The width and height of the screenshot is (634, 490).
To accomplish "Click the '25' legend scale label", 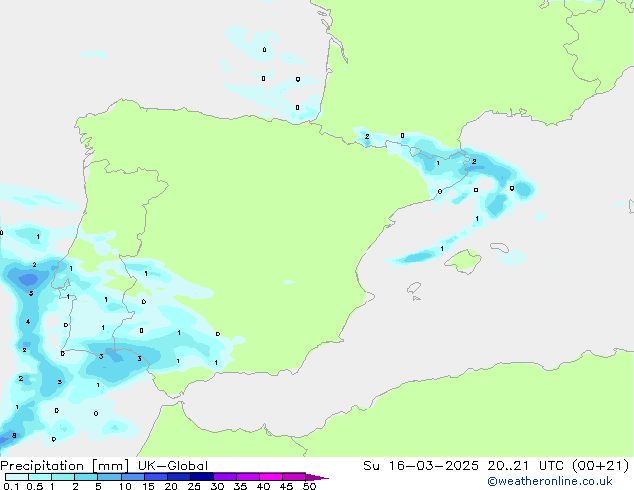I will 194,486.
